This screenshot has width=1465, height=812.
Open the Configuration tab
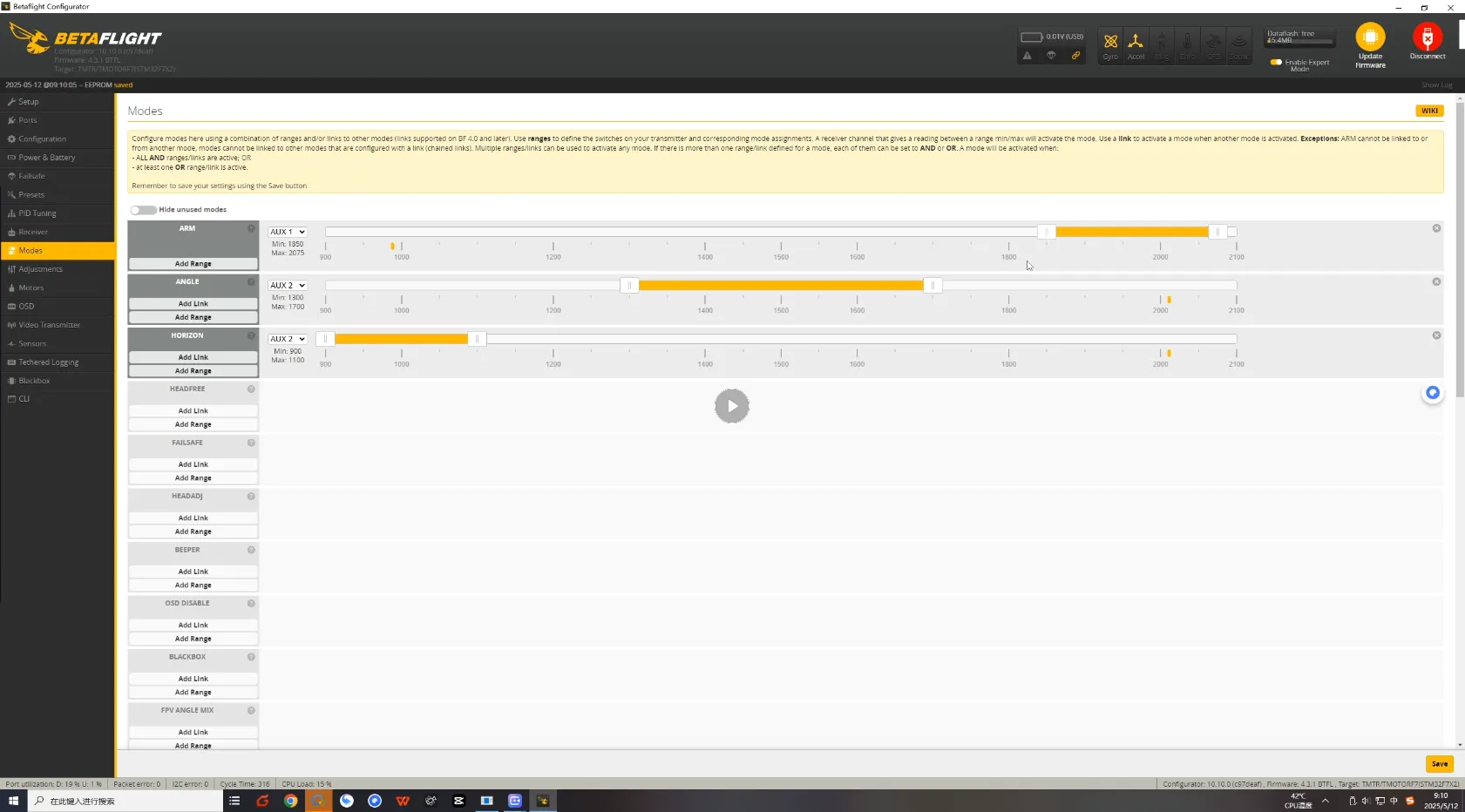click(58, 139)
